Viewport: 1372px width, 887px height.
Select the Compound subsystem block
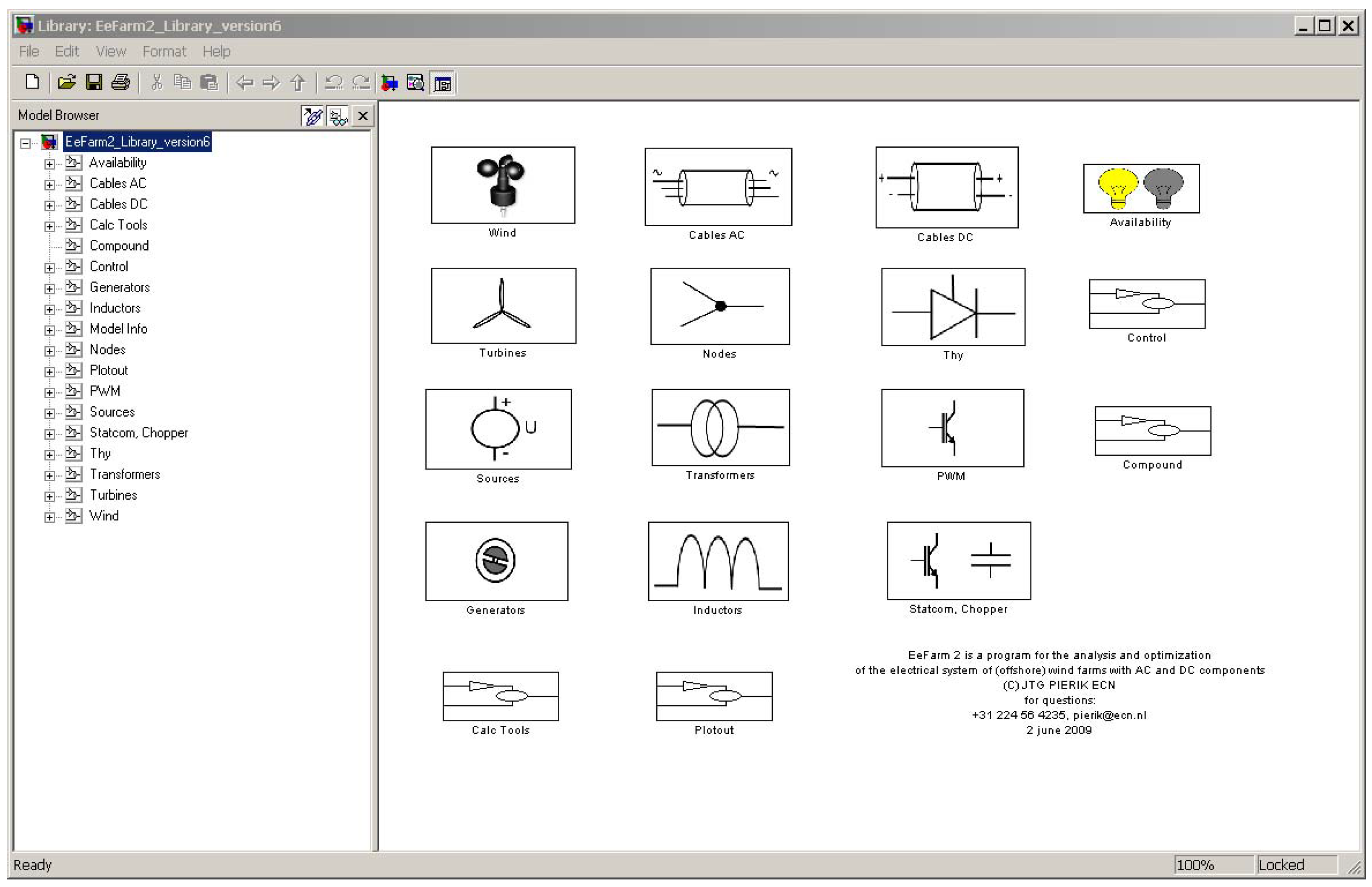[x=1153, y=431]
